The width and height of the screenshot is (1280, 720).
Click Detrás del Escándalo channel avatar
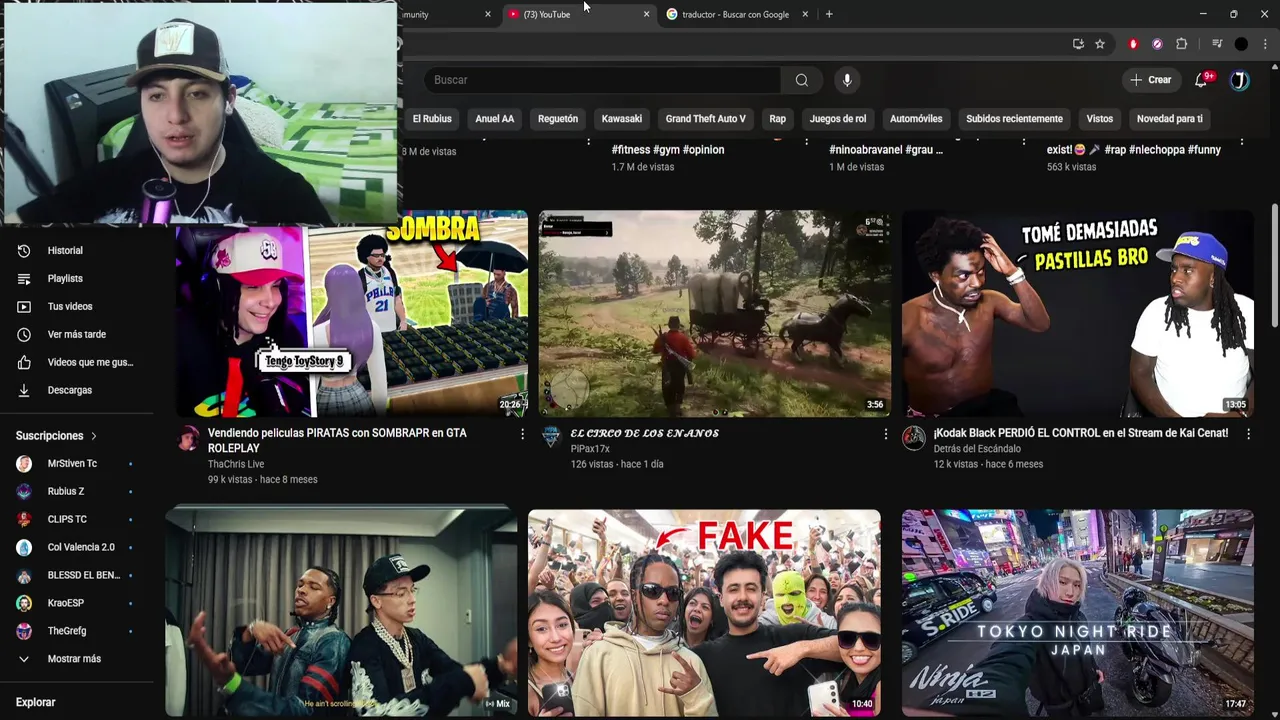[x=914, y=438]
